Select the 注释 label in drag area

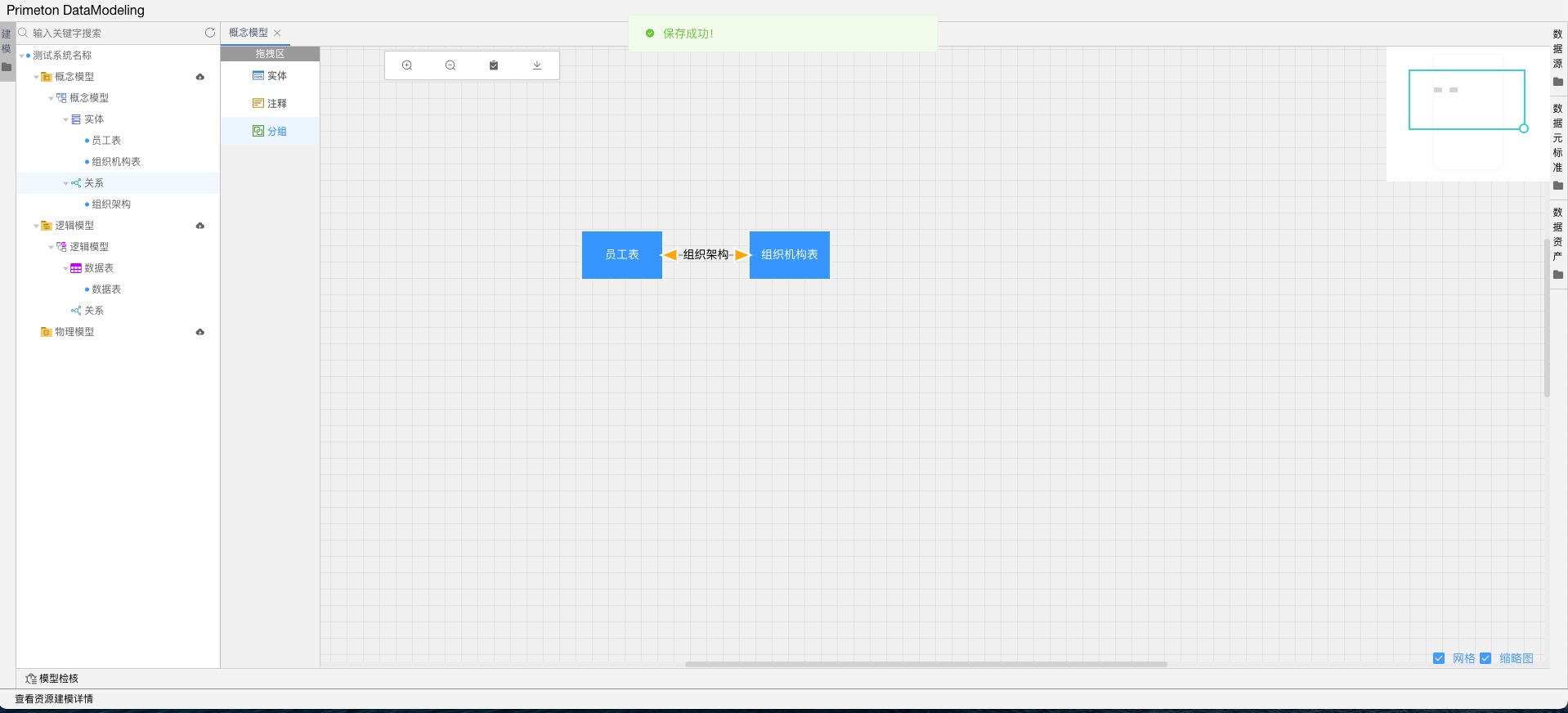tap(277, 104)
